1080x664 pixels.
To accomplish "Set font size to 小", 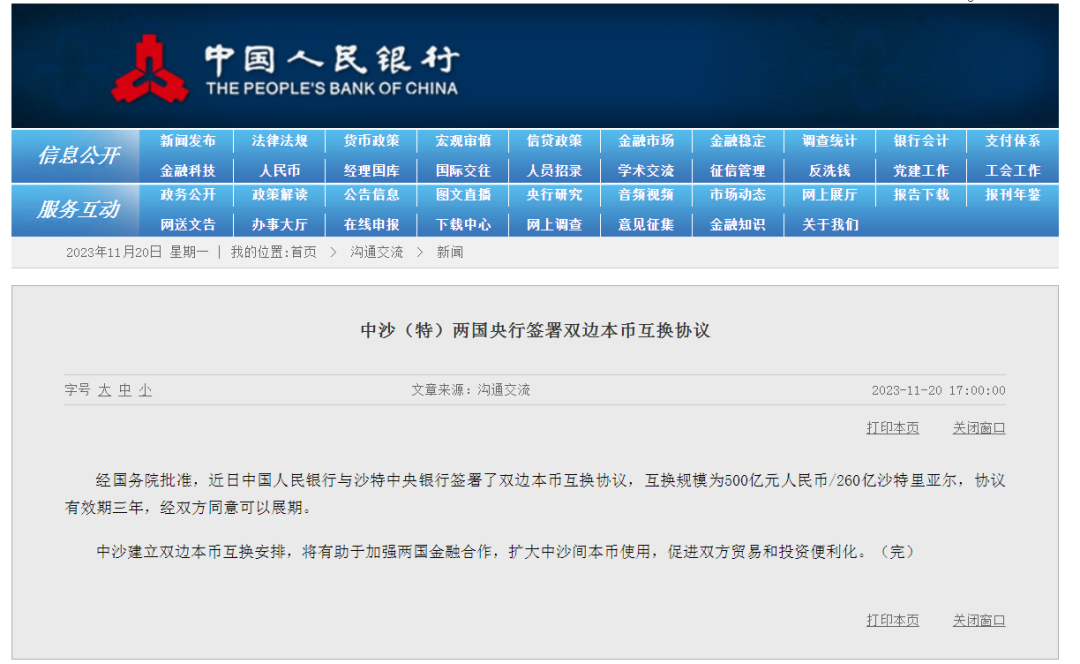I will coord(145,391).
